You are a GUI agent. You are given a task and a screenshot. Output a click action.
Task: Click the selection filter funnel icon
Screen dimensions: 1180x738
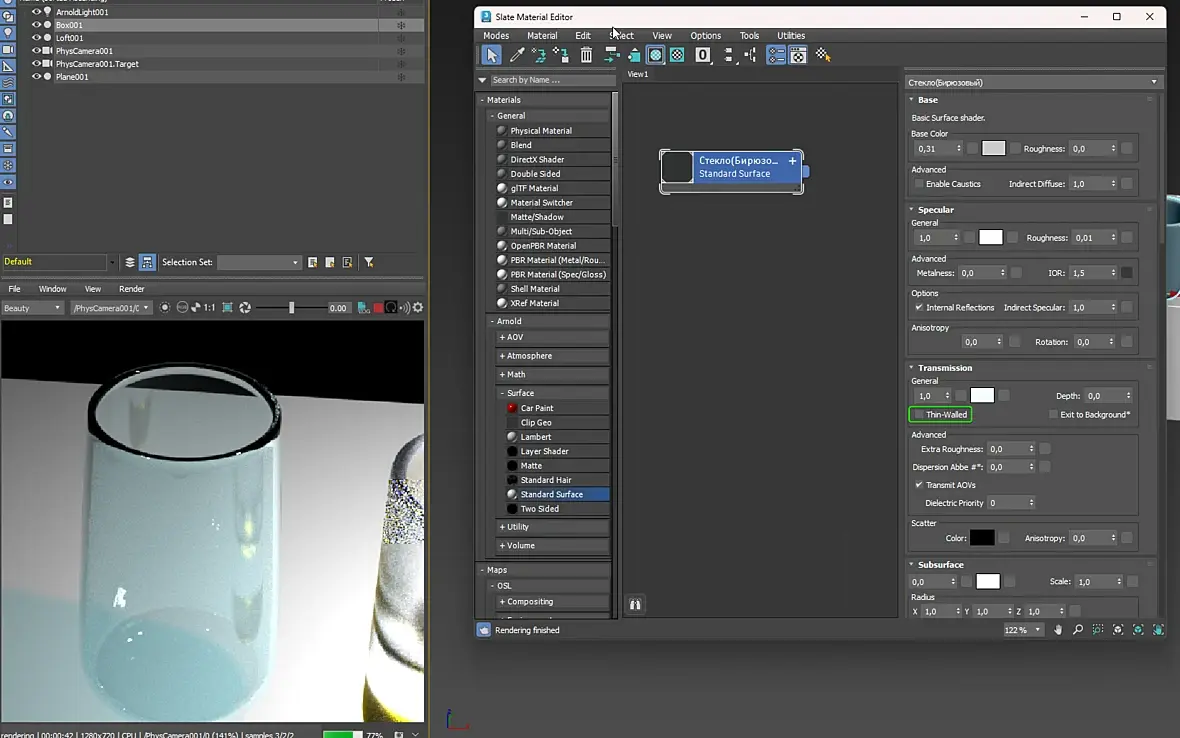369,262
